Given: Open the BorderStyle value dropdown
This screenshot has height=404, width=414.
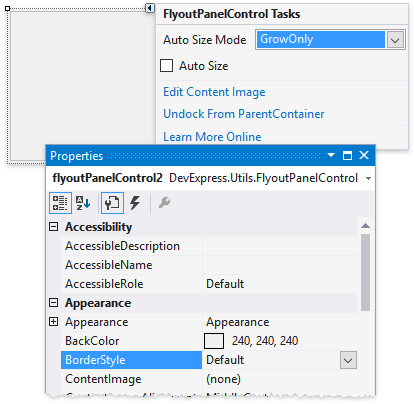Looking at the screenshot, I should pos(348,360).
